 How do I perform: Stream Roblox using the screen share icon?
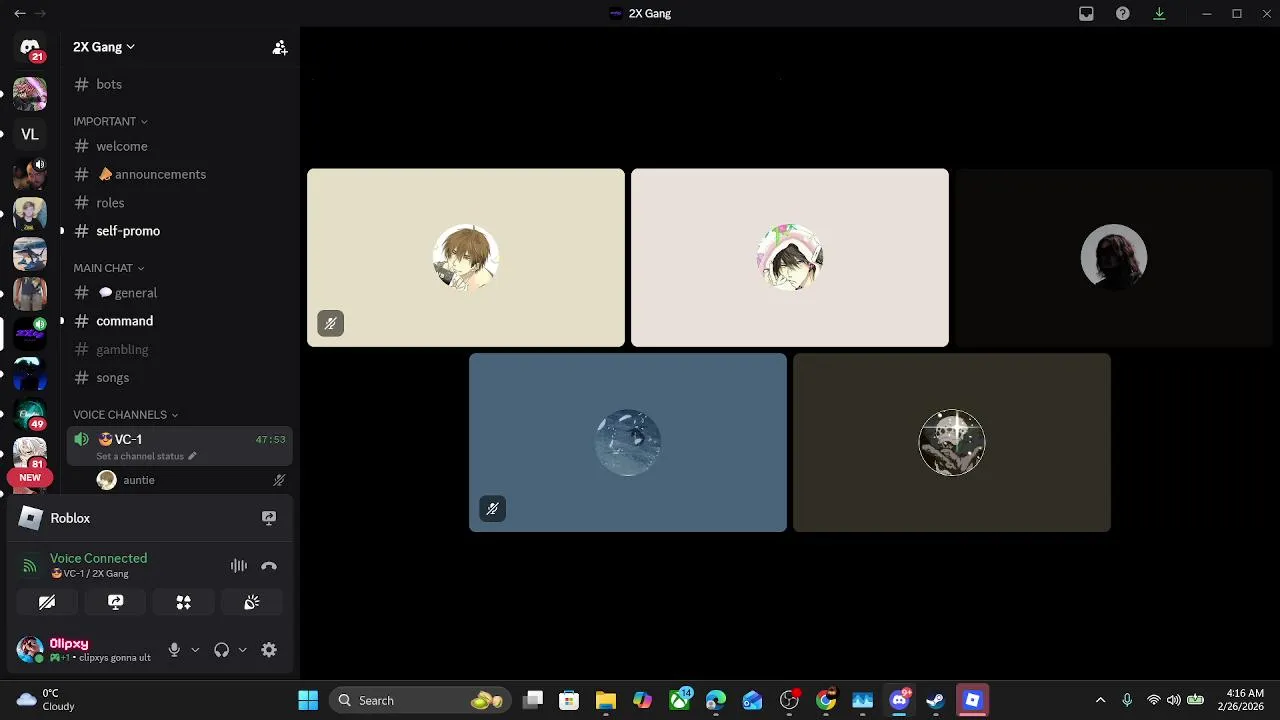[269, 518]
